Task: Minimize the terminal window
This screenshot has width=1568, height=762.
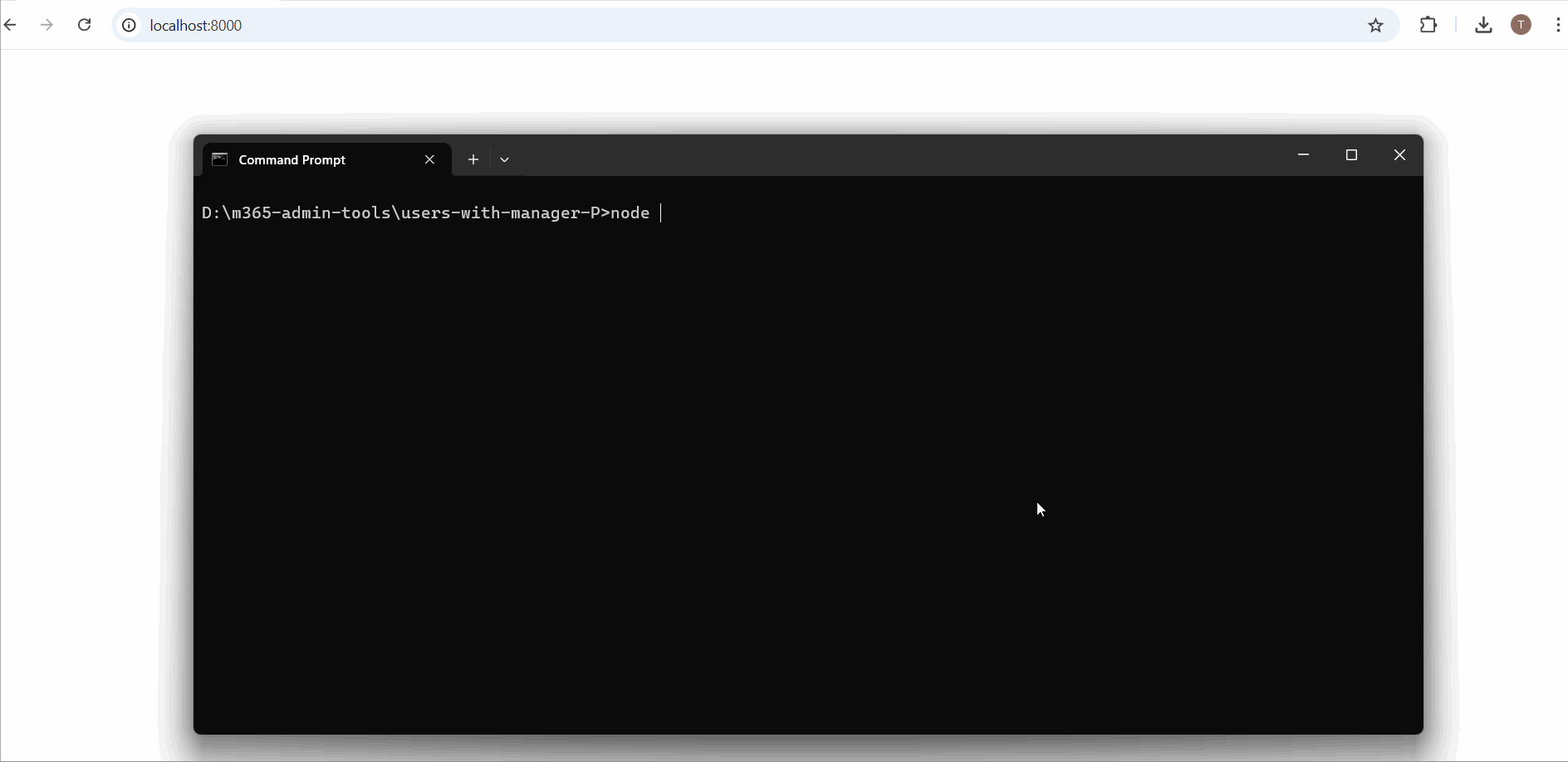Action: click(1304, 155)
